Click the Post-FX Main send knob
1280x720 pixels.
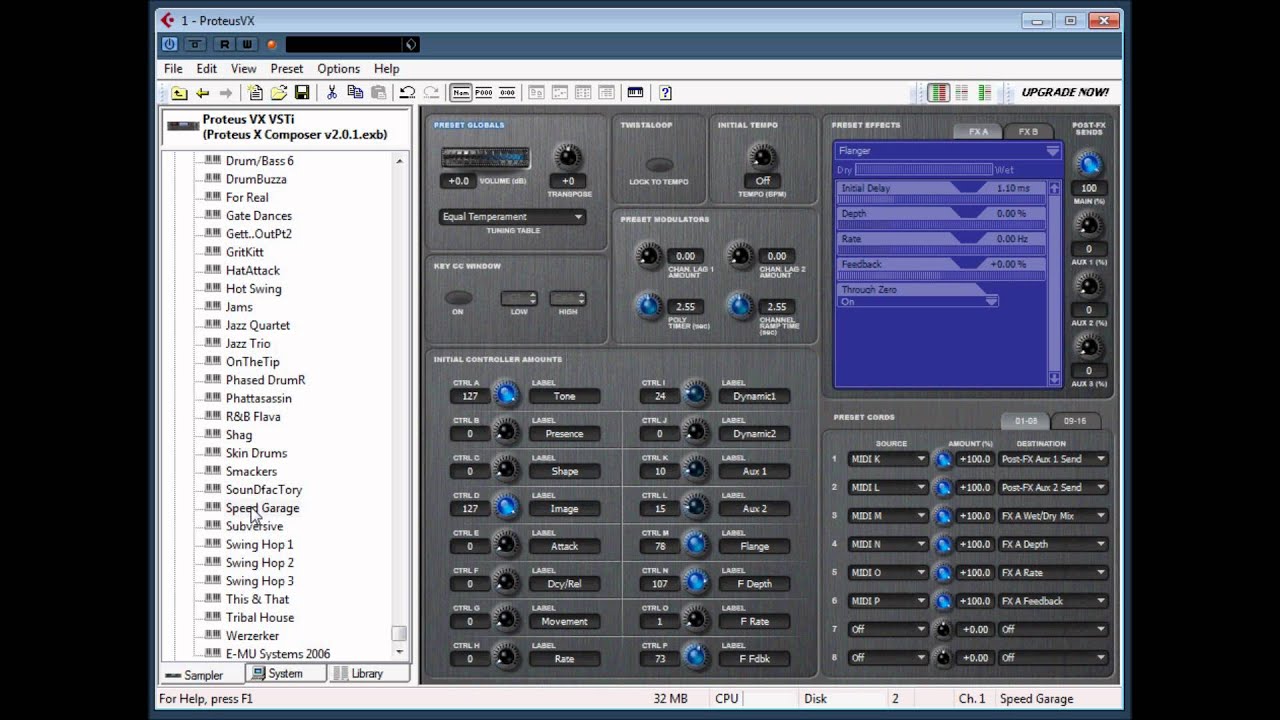1089,164
